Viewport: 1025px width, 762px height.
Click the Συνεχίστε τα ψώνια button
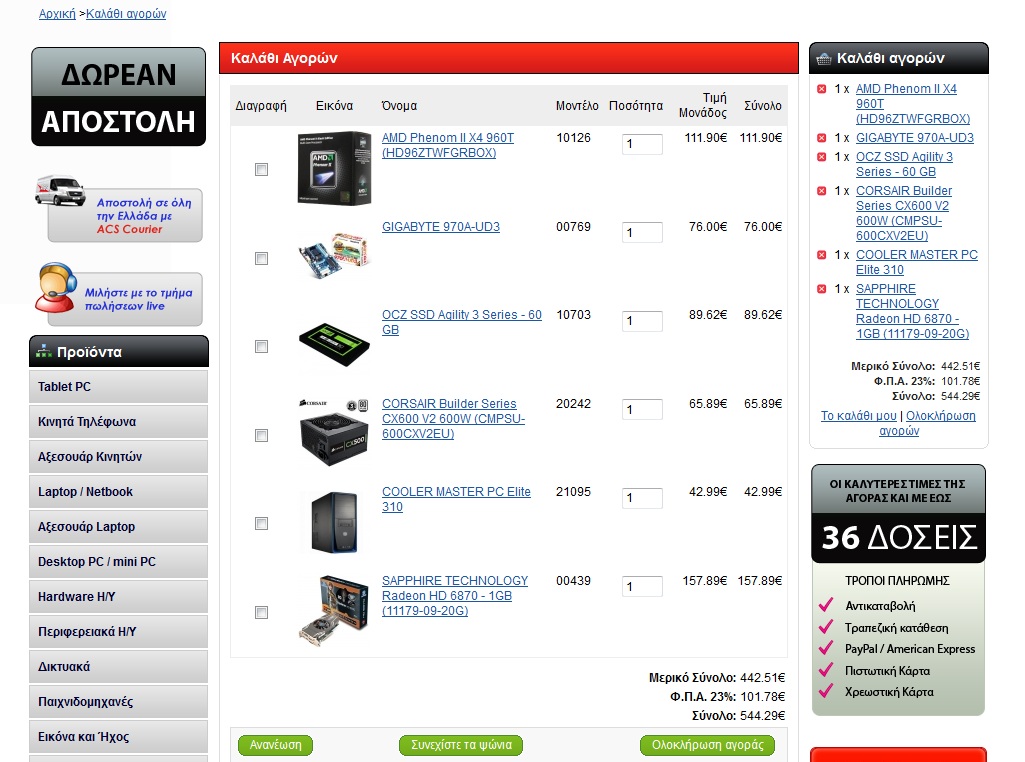[461, 745]
